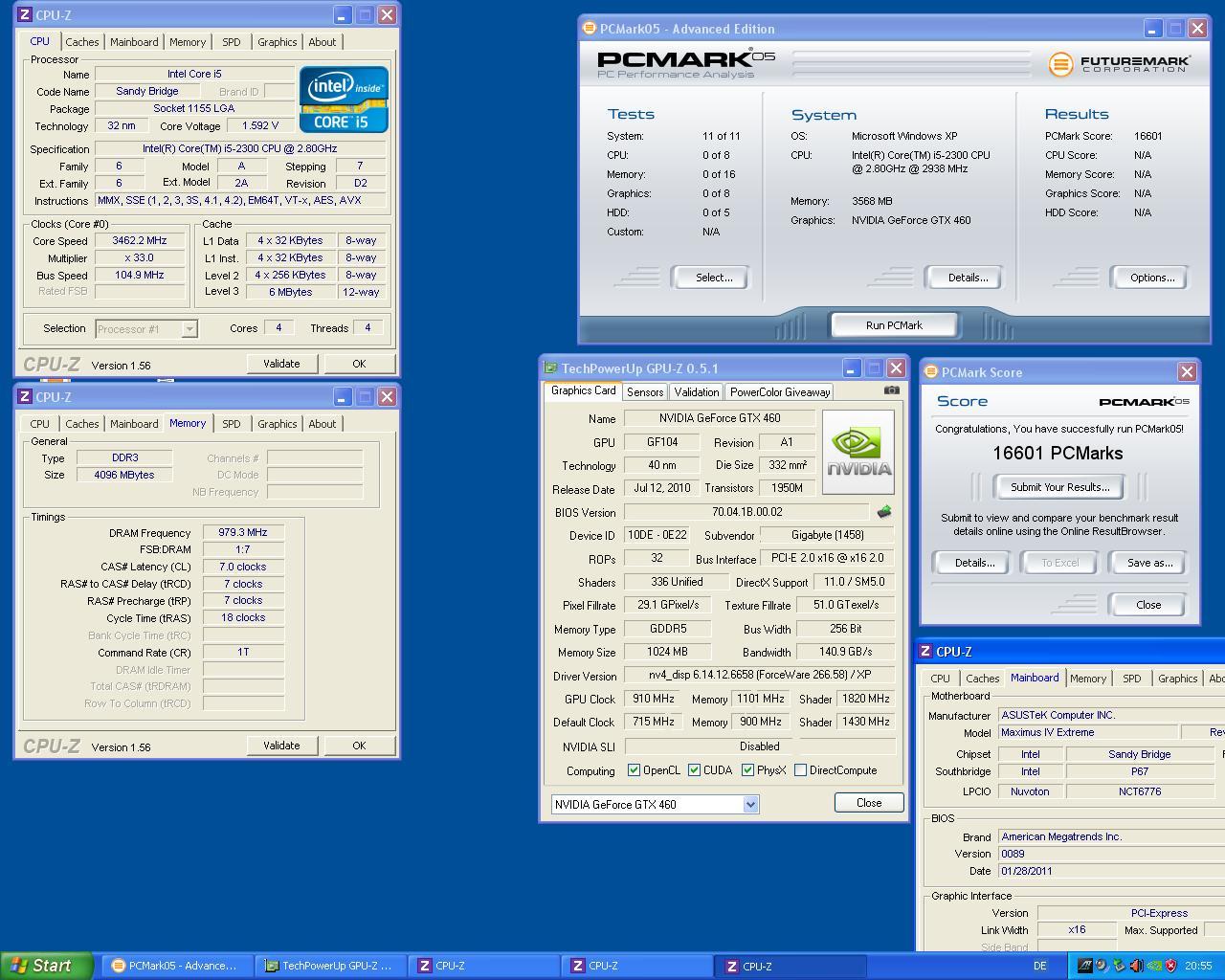
Task: Open Graphics tab in top CPU-Z window
Action: pyautogui.click(x=277, y=42)
